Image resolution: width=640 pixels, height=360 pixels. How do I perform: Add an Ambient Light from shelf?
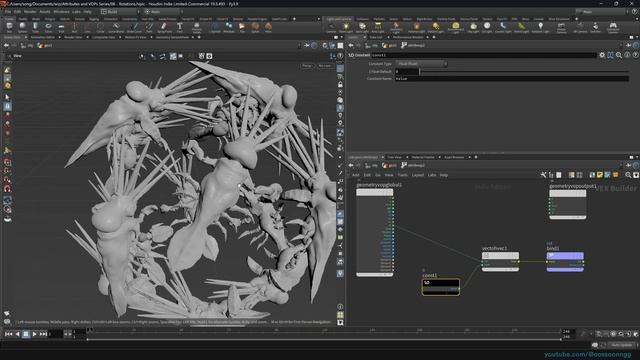tap(540, 27)
